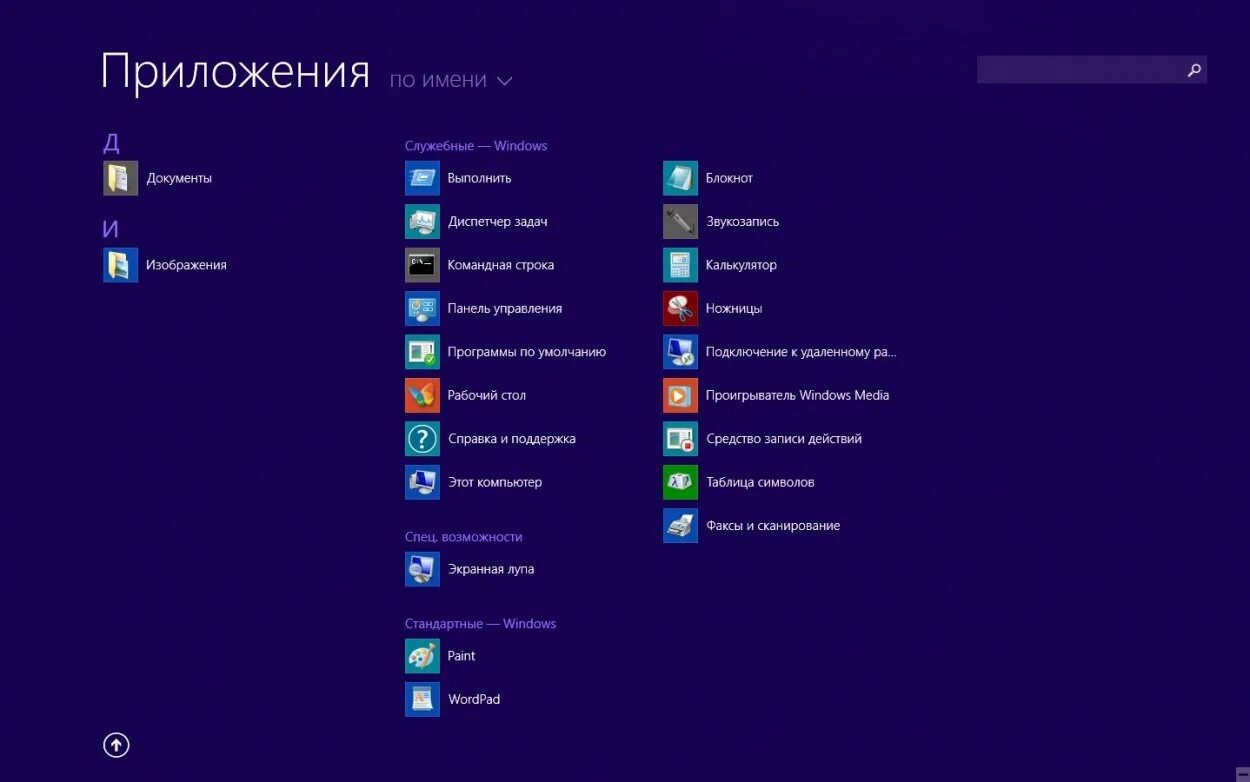
Task: Open the Подключение к удаленному рабочему столу icon
Action: point(680,352)
